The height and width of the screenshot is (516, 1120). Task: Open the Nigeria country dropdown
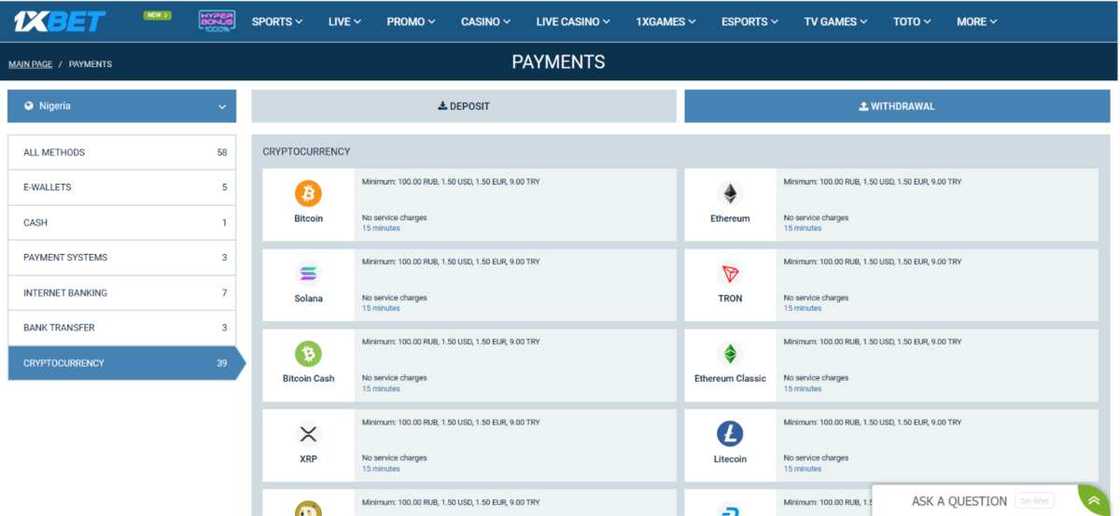click(x=121, y=106)
